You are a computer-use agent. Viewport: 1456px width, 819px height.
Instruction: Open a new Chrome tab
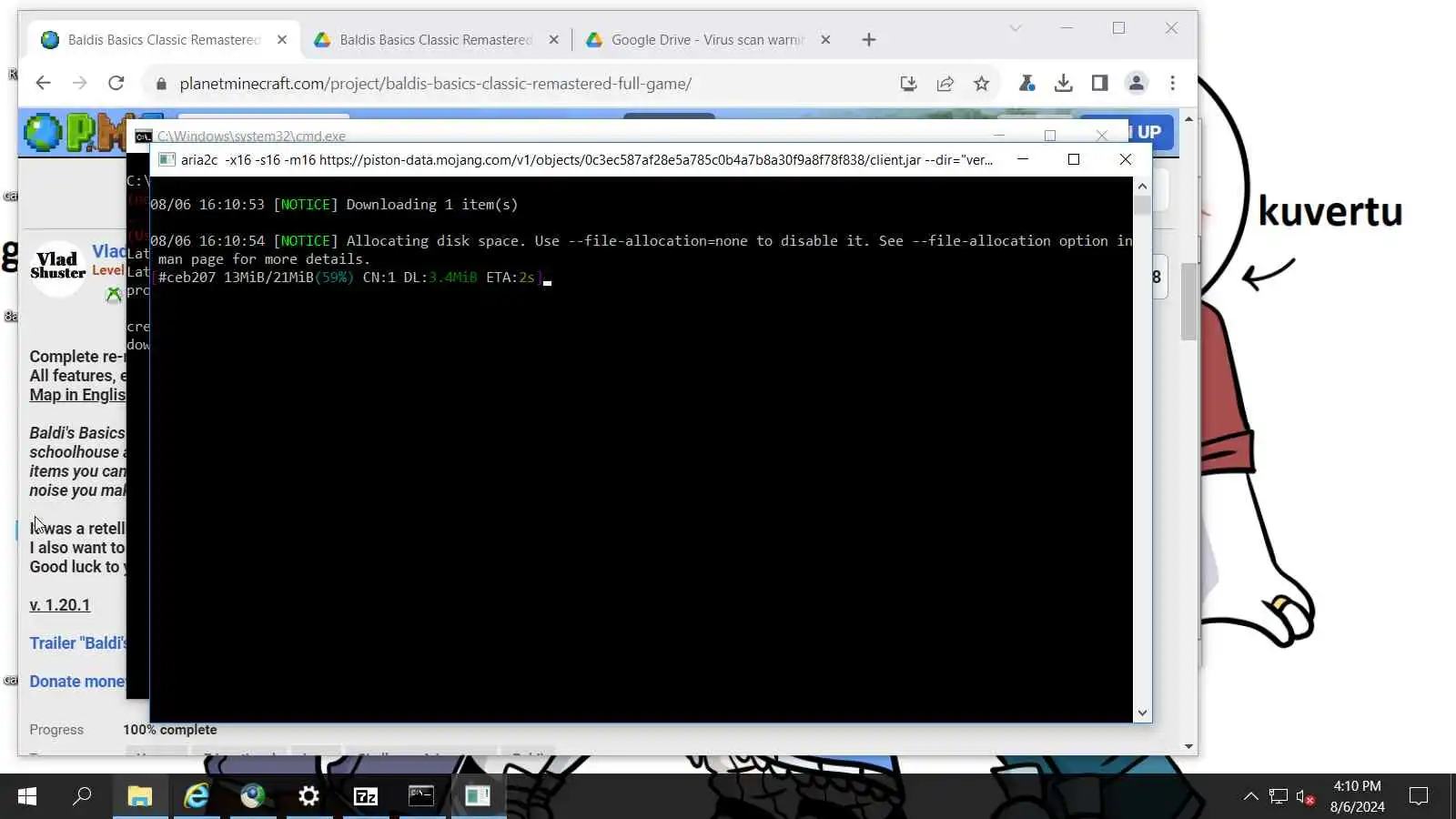pos(868,40)
